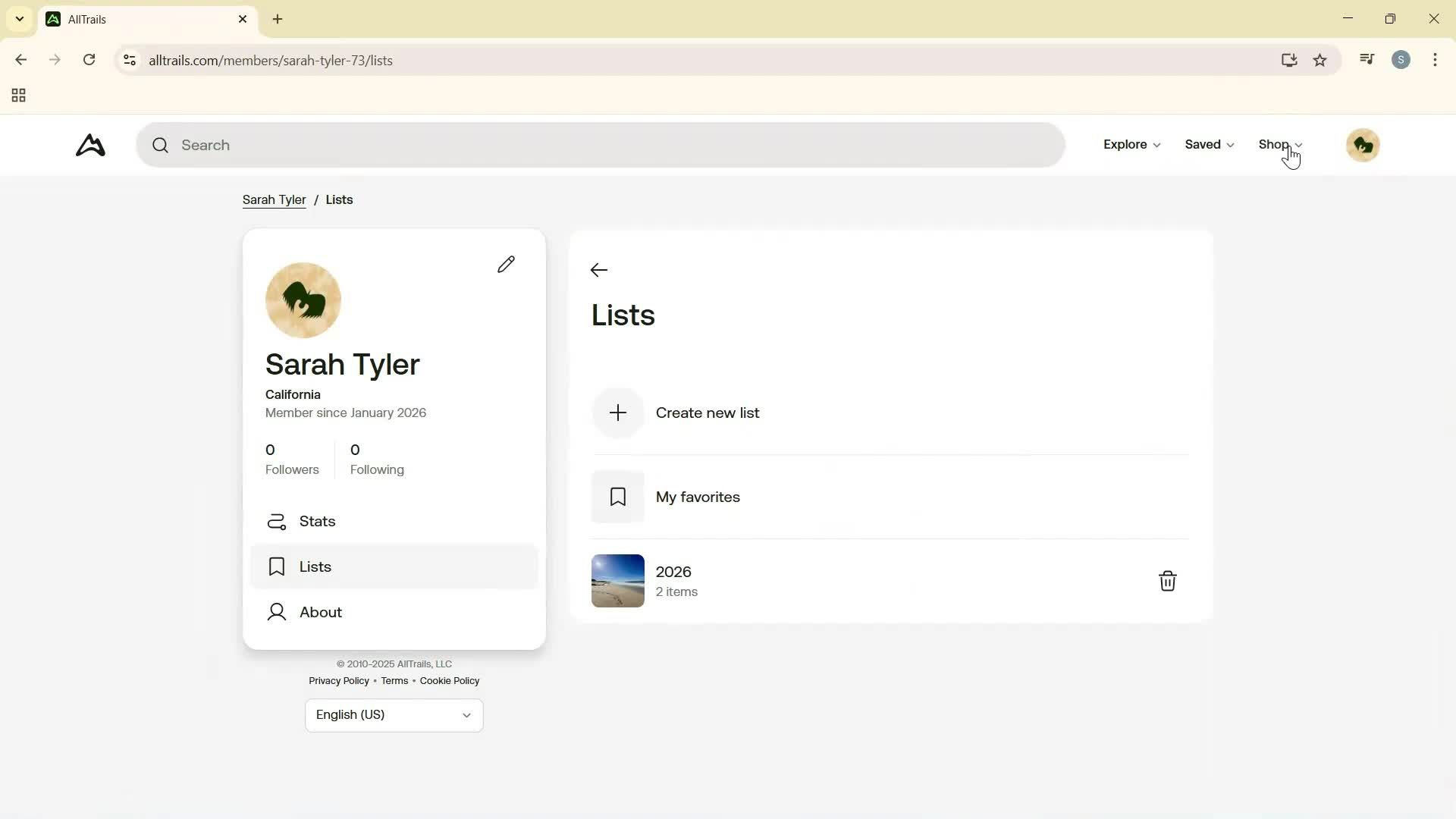The height and width of the screenshot is (819, 1456).
Task: Click the profile avatar in top right
Action: tap(1363, 145)
